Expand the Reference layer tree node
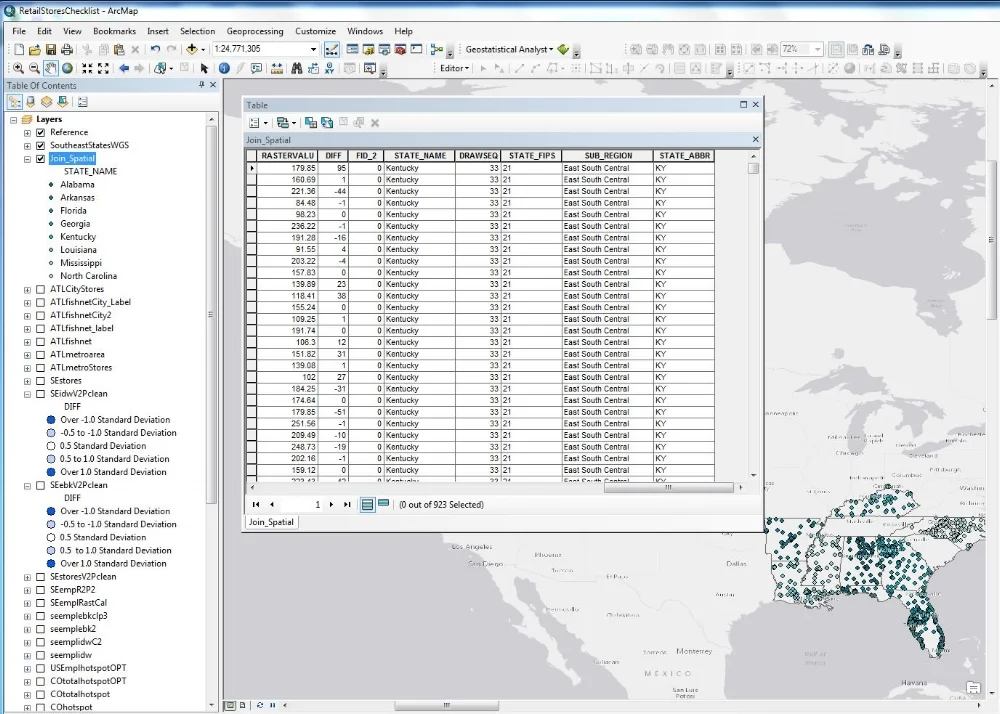Screen dimensions: 1000x714 [27, 133]
